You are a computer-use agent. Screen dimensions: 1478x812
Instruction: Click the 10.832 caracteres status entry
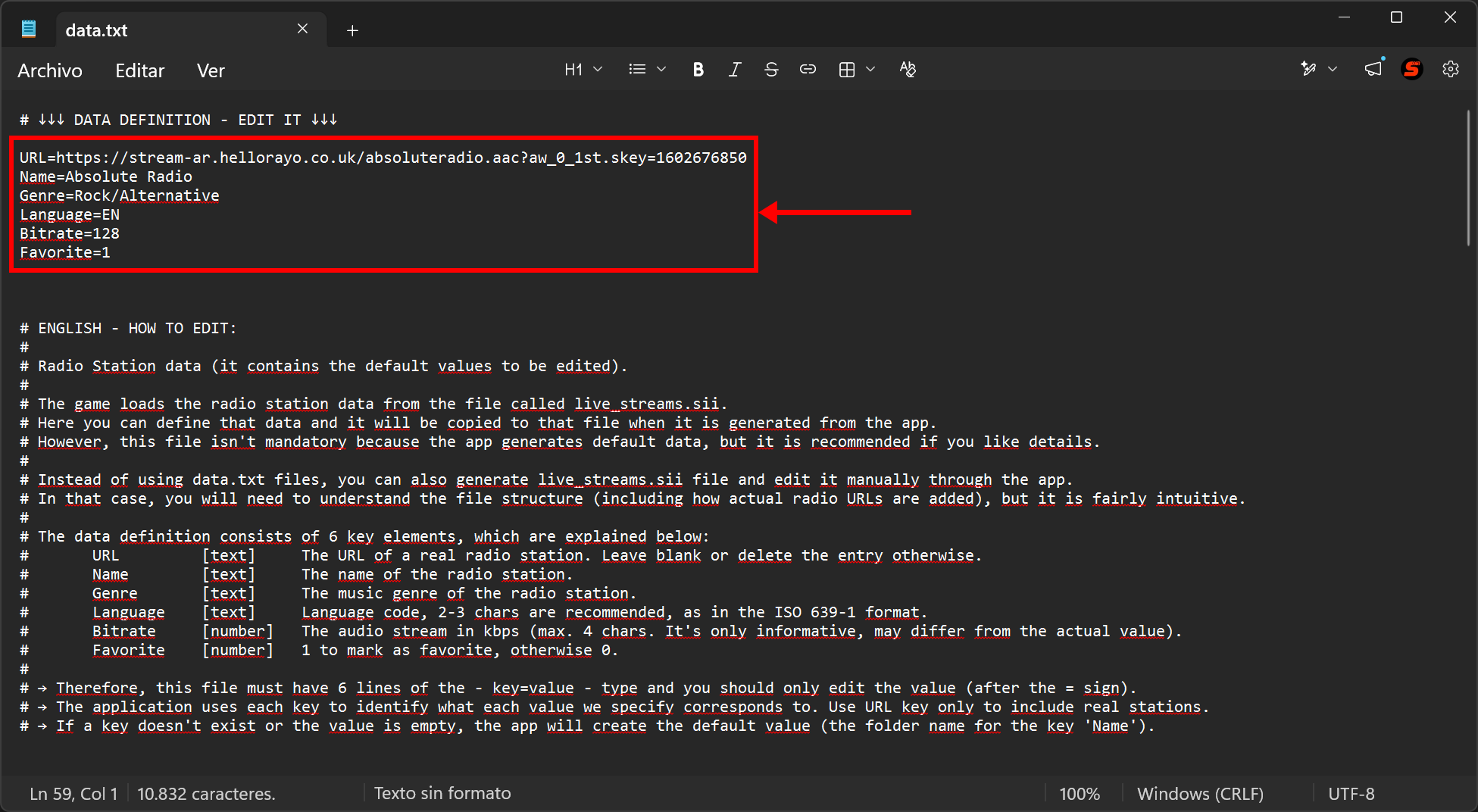(206, 794)
